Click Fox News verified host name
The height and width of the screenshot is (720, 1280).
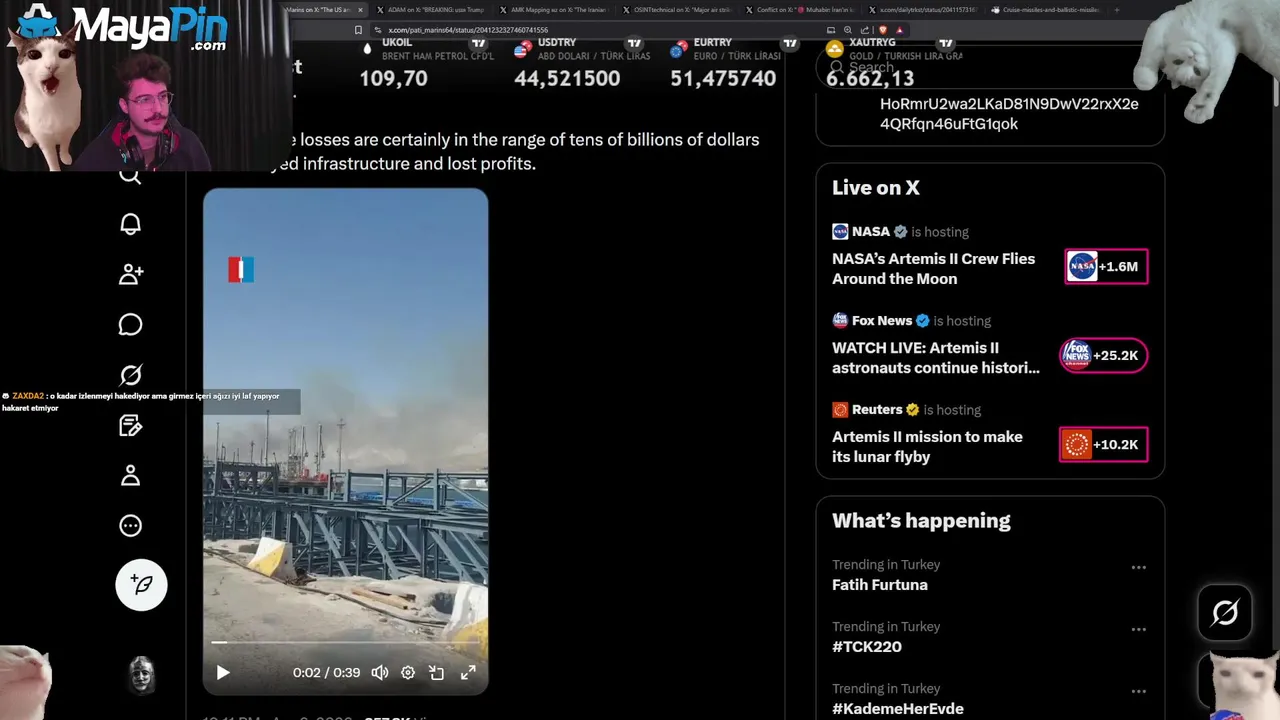coord(881,320)
